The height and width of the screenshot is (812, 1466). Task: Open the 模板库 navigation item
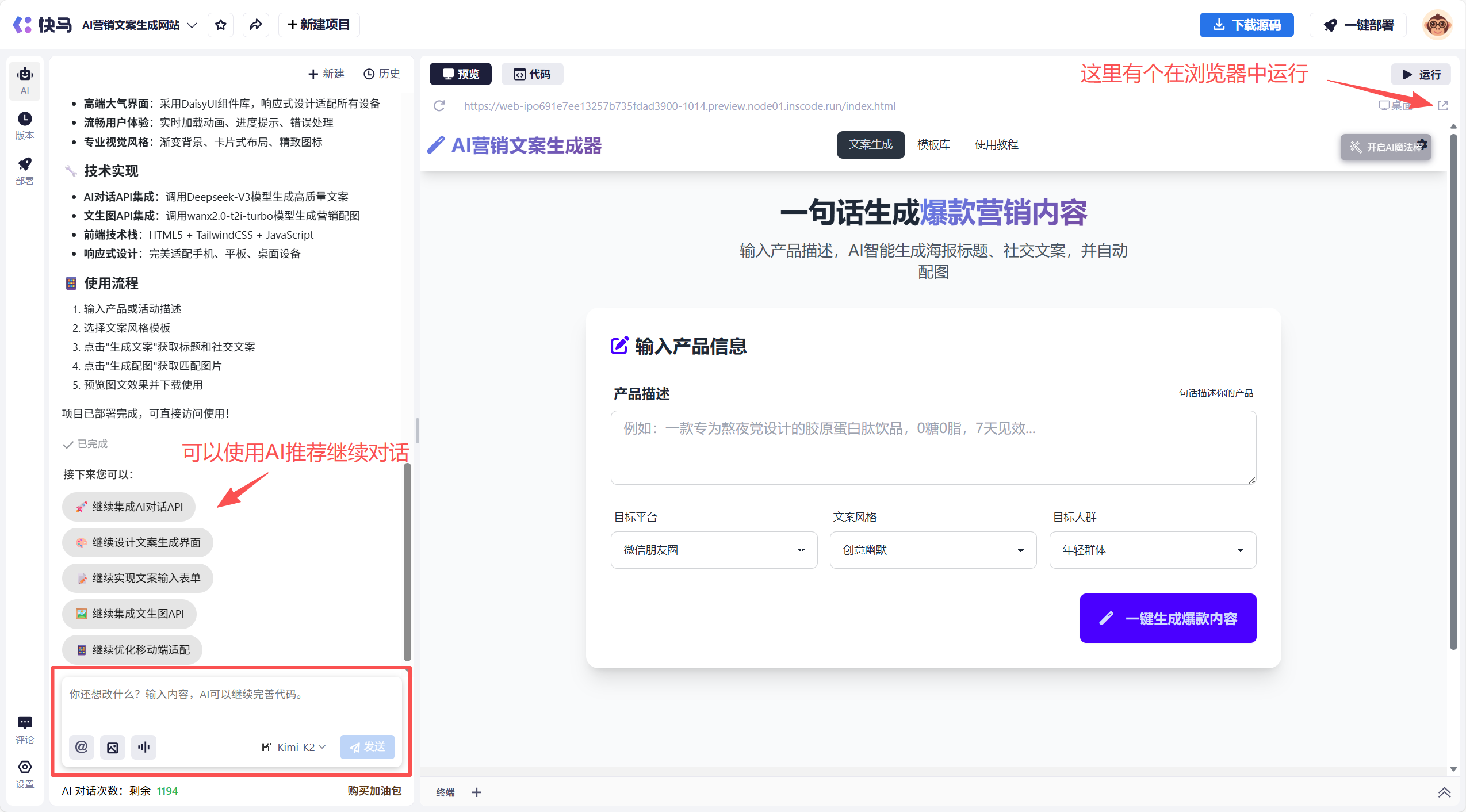pos(933,144)
